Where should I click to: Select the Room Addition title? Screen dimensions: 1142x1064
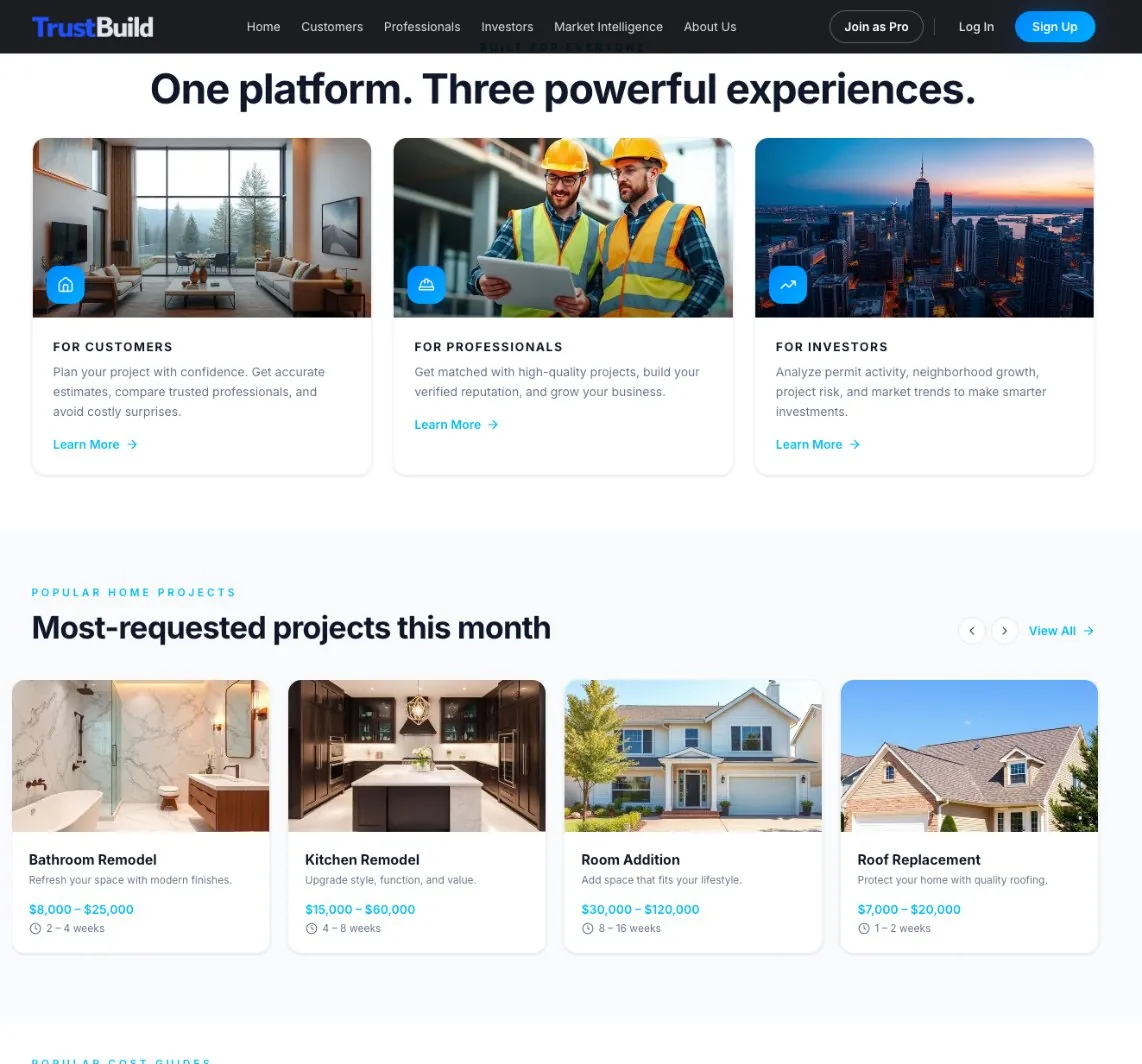[630, 859]
